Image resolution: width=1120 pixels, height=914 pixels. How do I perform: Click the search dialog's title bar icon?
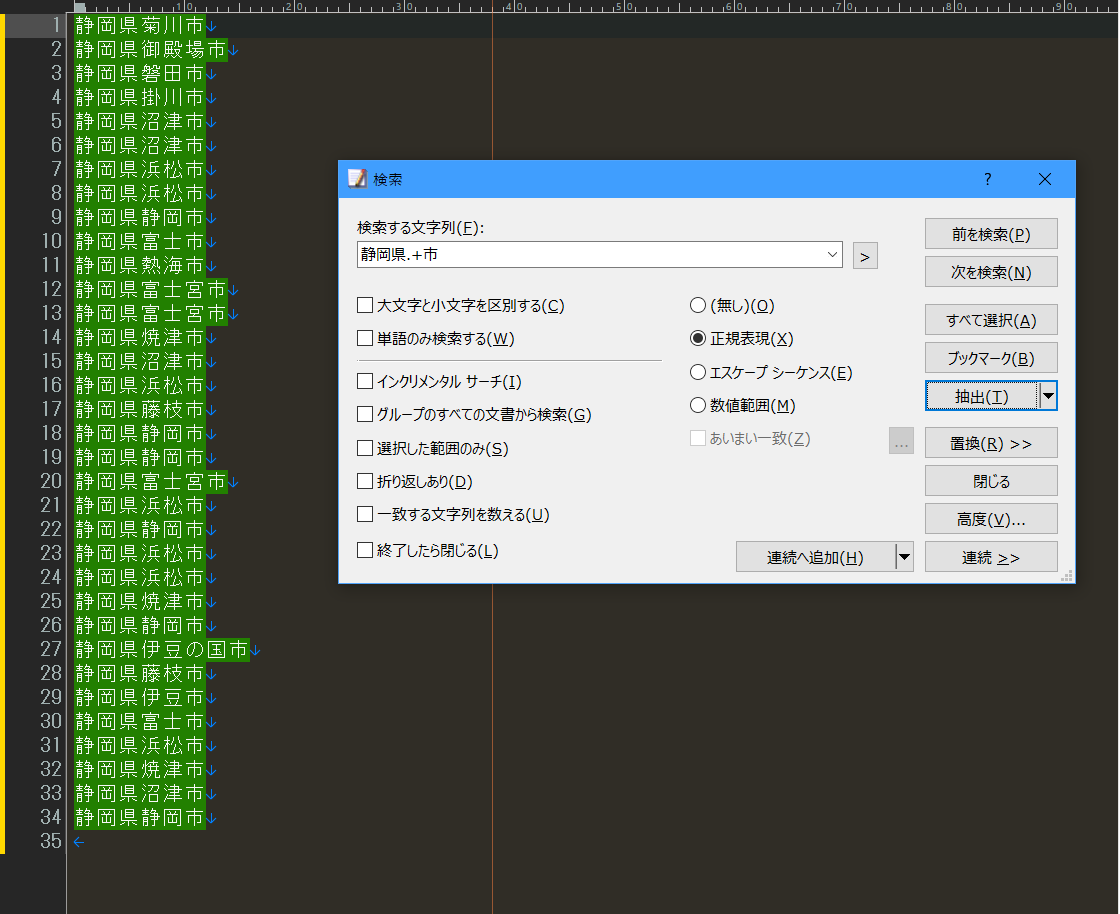357,179
